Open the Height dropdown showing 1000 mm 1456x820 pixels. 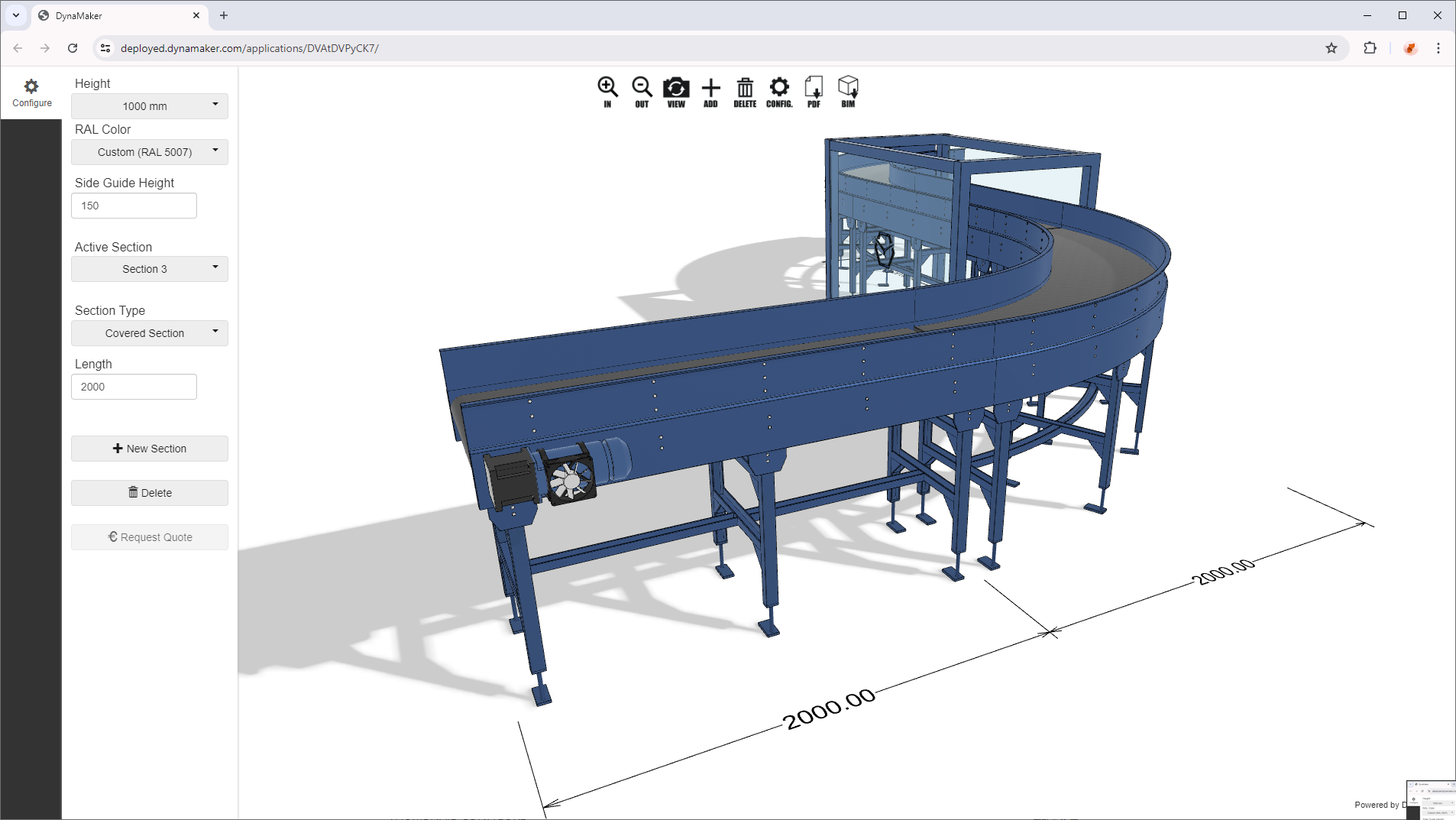[x=150, y=106]
